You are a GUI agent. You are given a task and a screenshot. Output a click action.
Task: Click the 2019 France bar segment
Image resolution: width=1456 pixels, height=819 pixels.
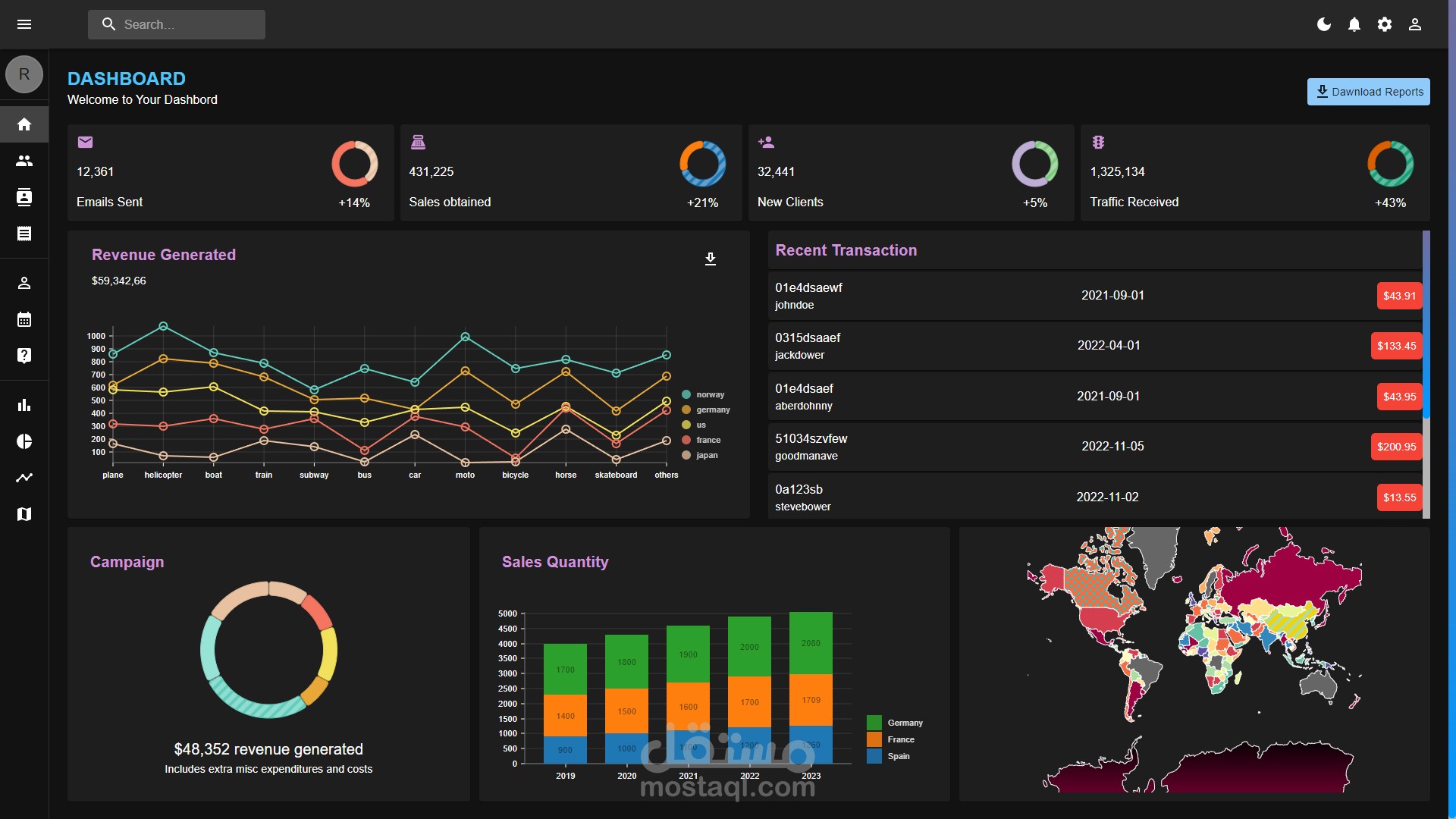565,716
